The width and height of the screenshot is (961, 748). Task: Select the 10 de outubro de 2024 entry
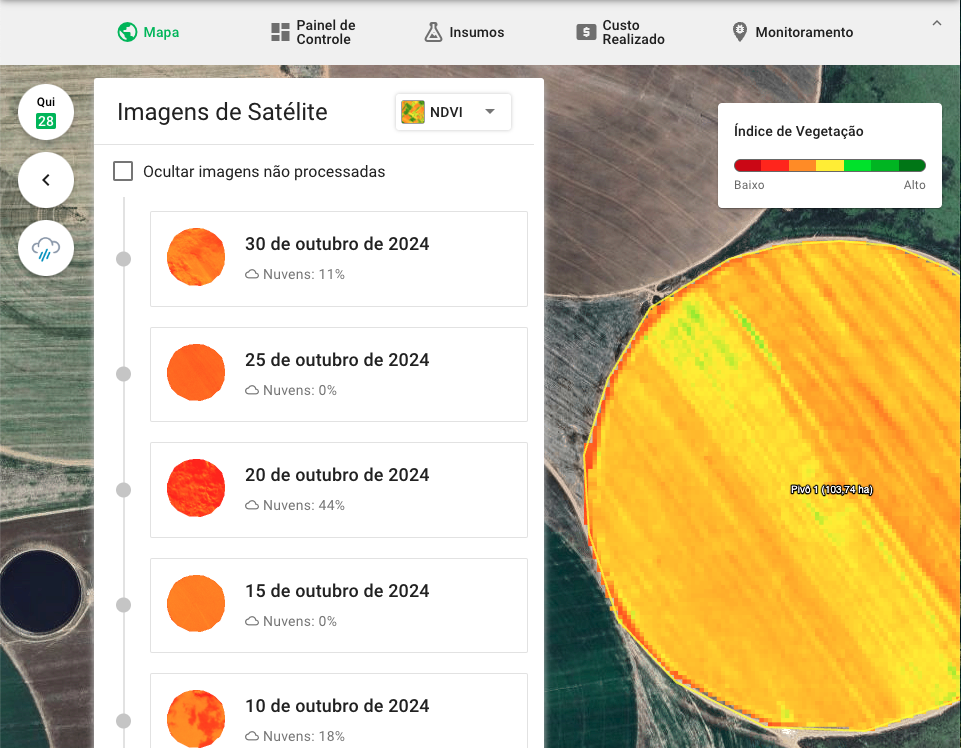(338, 710)
